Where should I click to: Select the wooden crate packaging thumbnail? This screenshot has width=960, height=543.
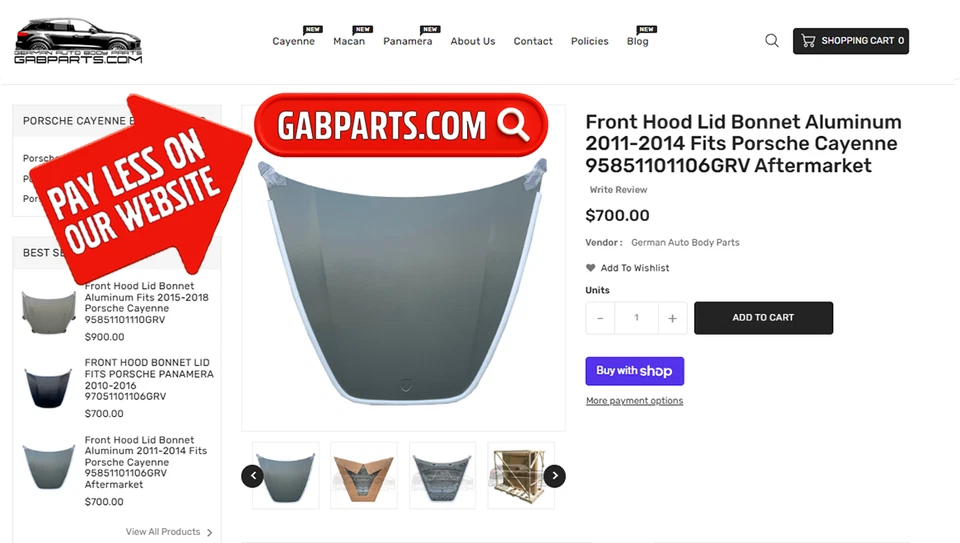[x=521, y=476]
